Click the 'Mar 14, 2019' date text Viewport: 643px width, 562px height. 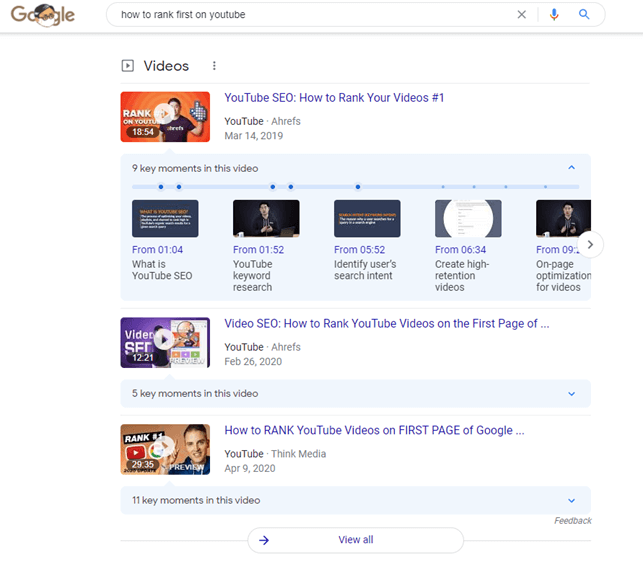253,136
